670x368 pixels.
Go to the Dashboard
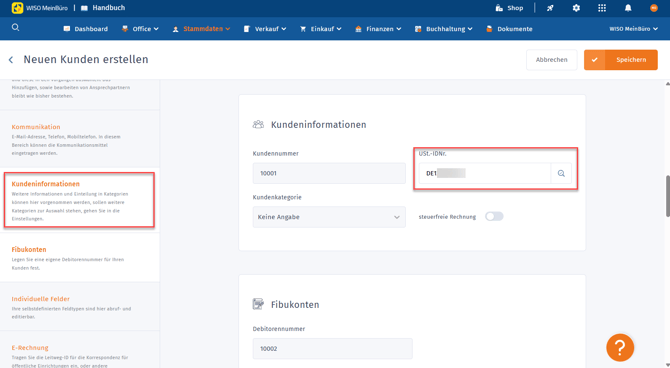[x=86, y=29]
